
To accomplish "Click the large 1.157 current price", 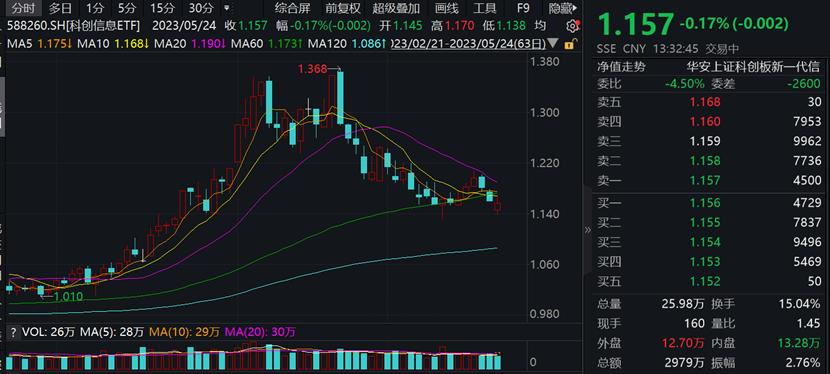I will [x=636, y=24].
